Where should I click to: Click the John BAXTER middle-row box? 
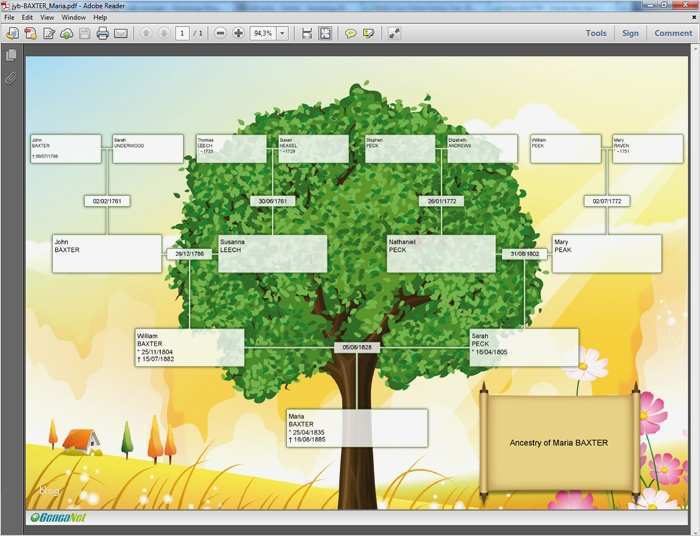tap(107, 253)
